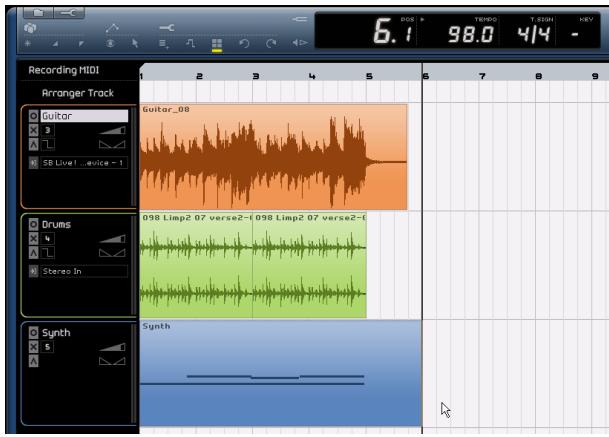Click the Guitar track number 3 box
Image resolution: width=609 pixels, height=437 pixels.
pyautogui.click(x=48, y=130)
